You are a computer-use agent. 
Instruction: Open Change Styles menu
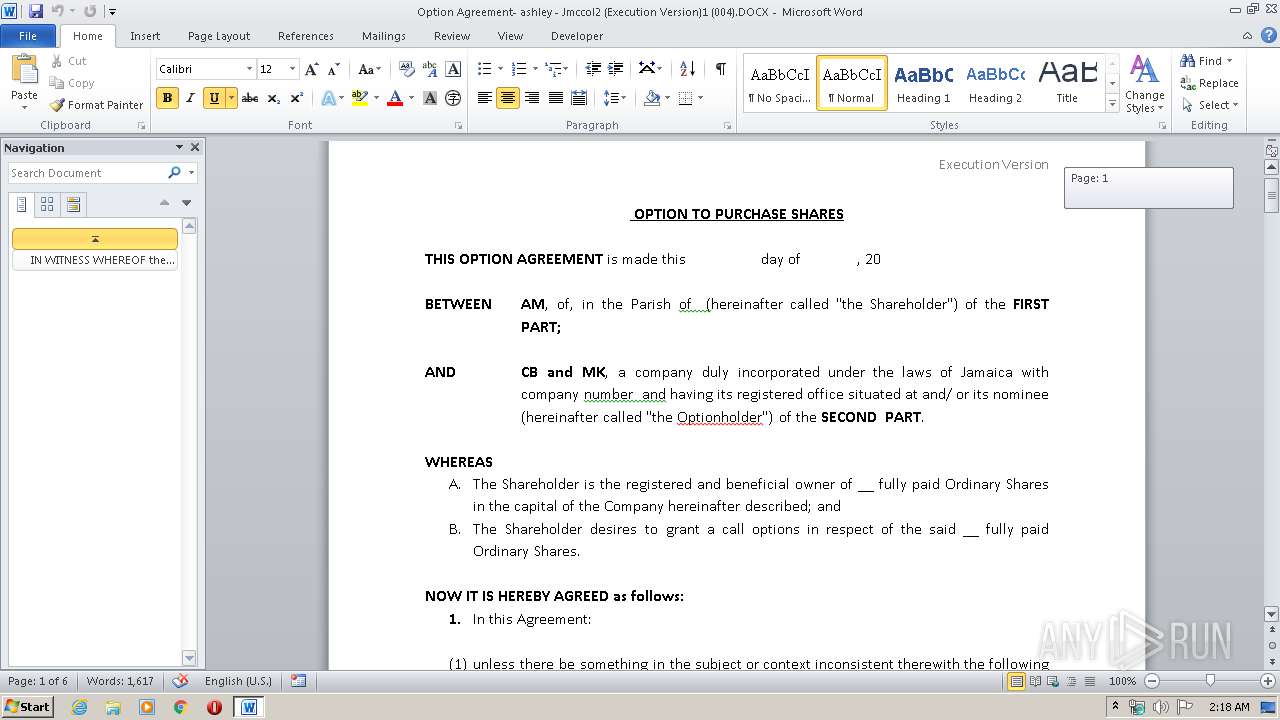[1144, 84]
